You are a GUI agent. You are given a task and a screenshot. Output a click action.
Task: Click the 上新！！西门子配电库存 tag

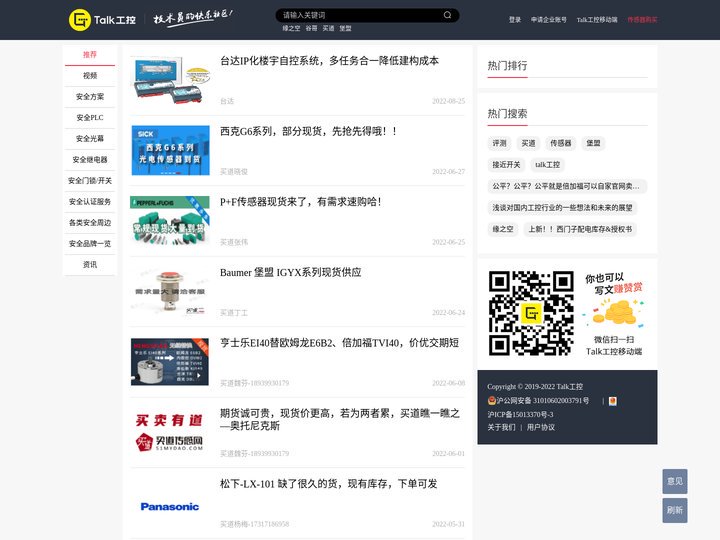click(580, 229)
